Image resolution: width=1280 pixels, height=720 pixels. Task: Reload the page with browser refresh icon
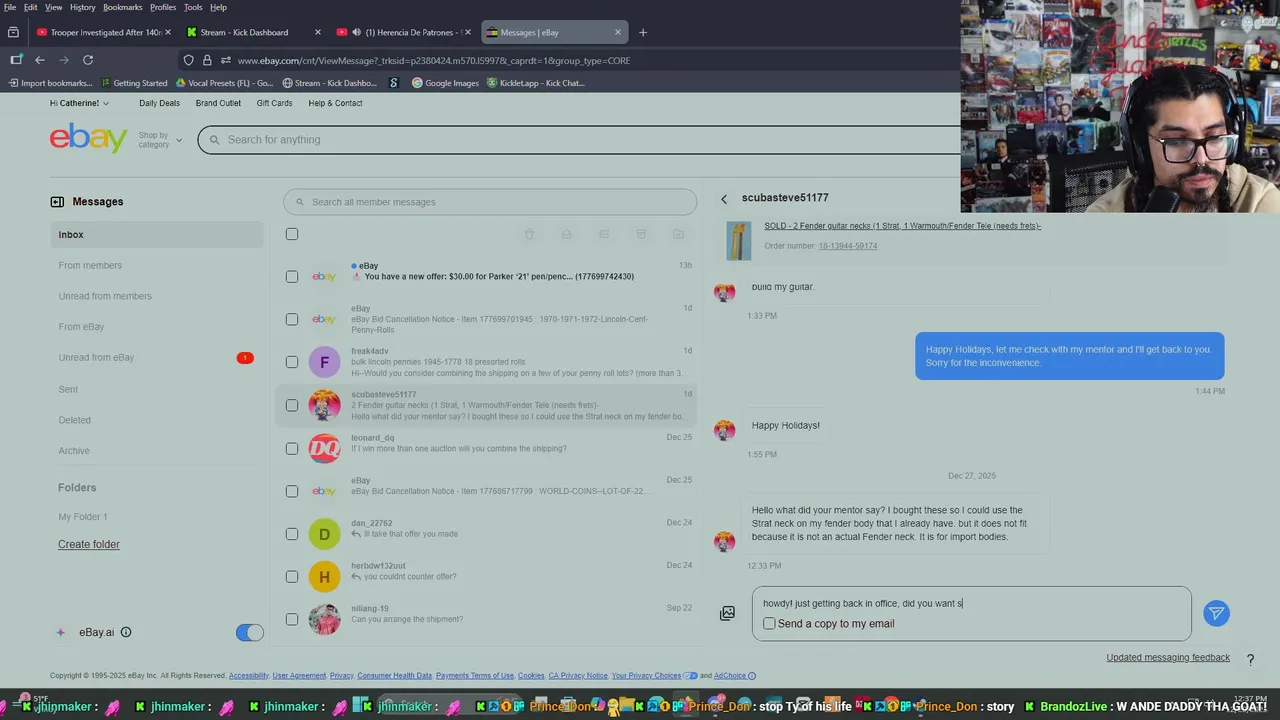(88, 60)
